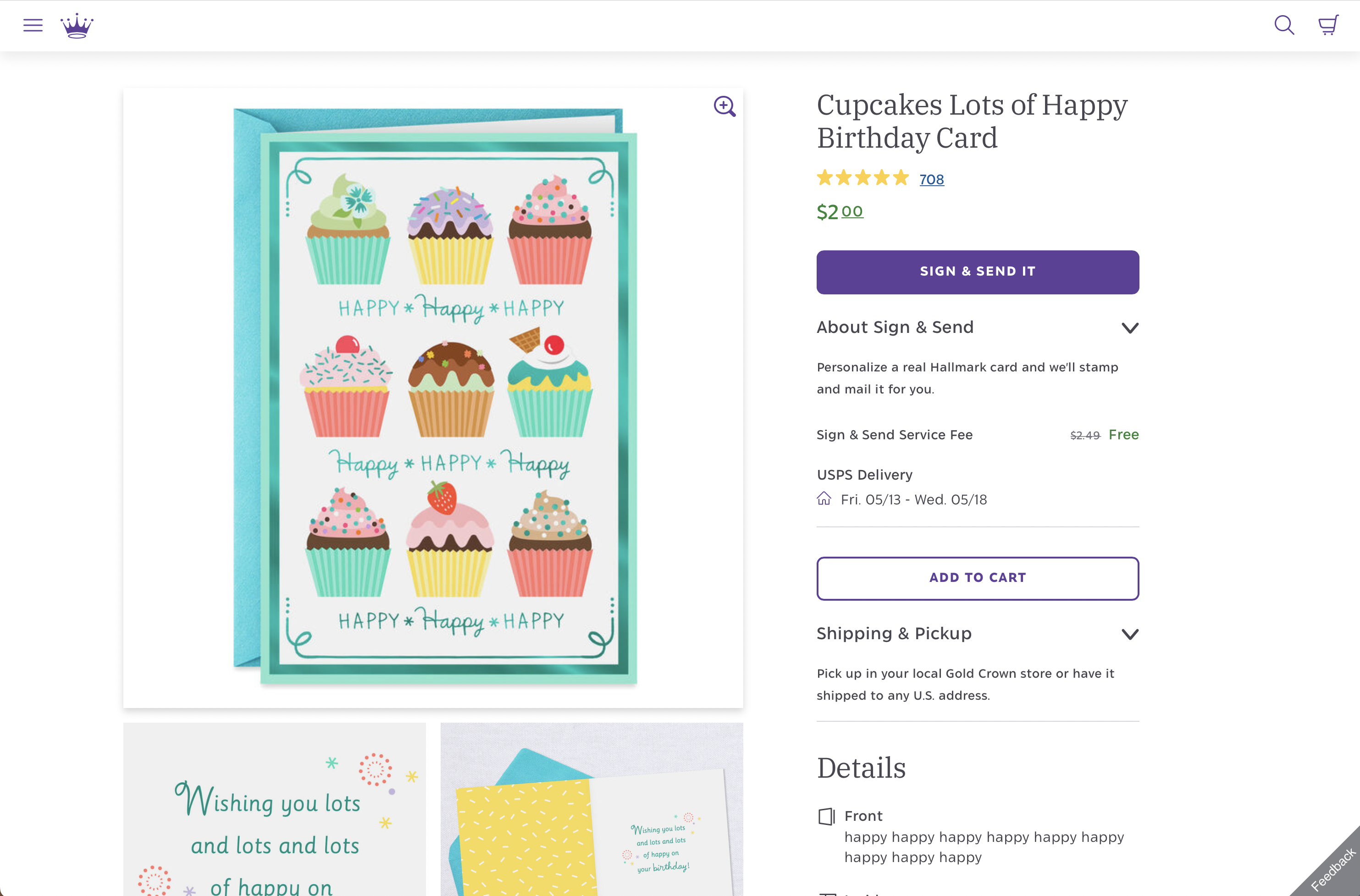Click the About Sign & Send heading
Viewport: 1360px width, 896px height.
pos(895,327)
